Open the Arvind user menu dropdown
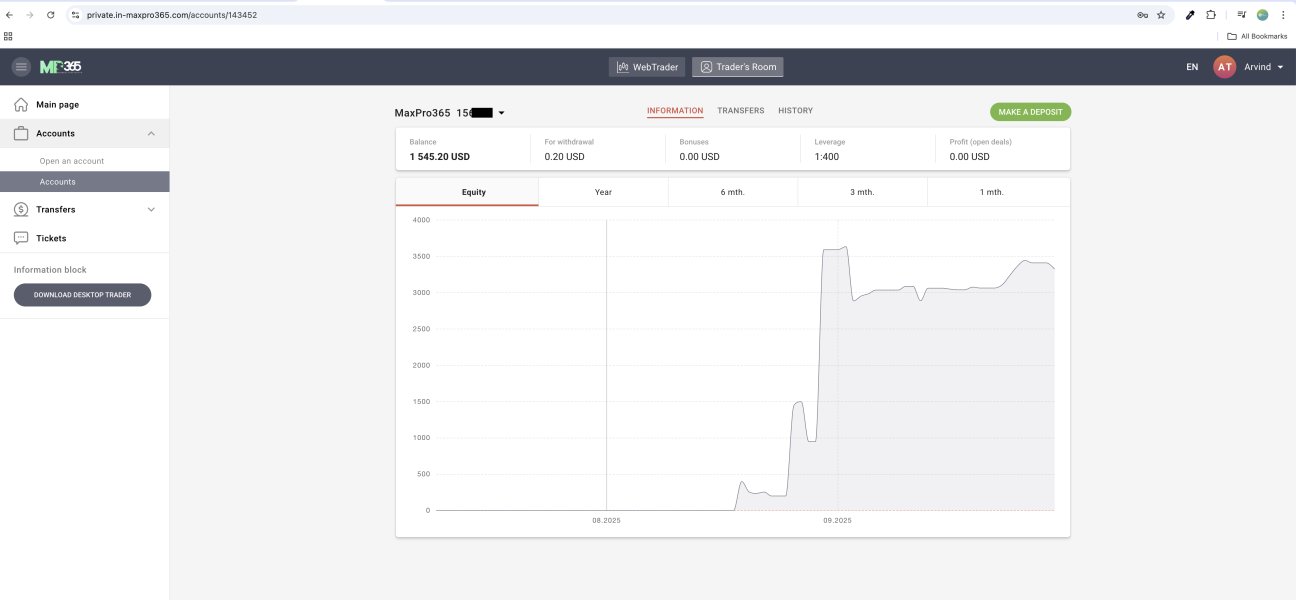 [1280, 67]
